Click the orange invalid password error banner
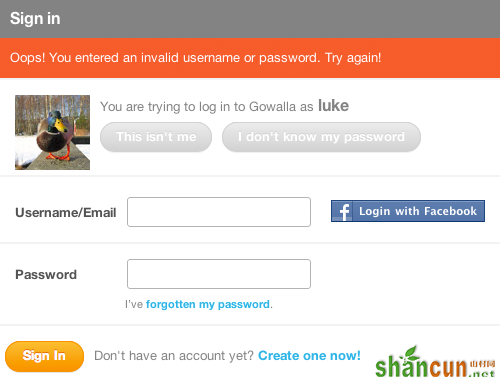The height and width of the screenshot is (384, 500). (x=250, y=58)
